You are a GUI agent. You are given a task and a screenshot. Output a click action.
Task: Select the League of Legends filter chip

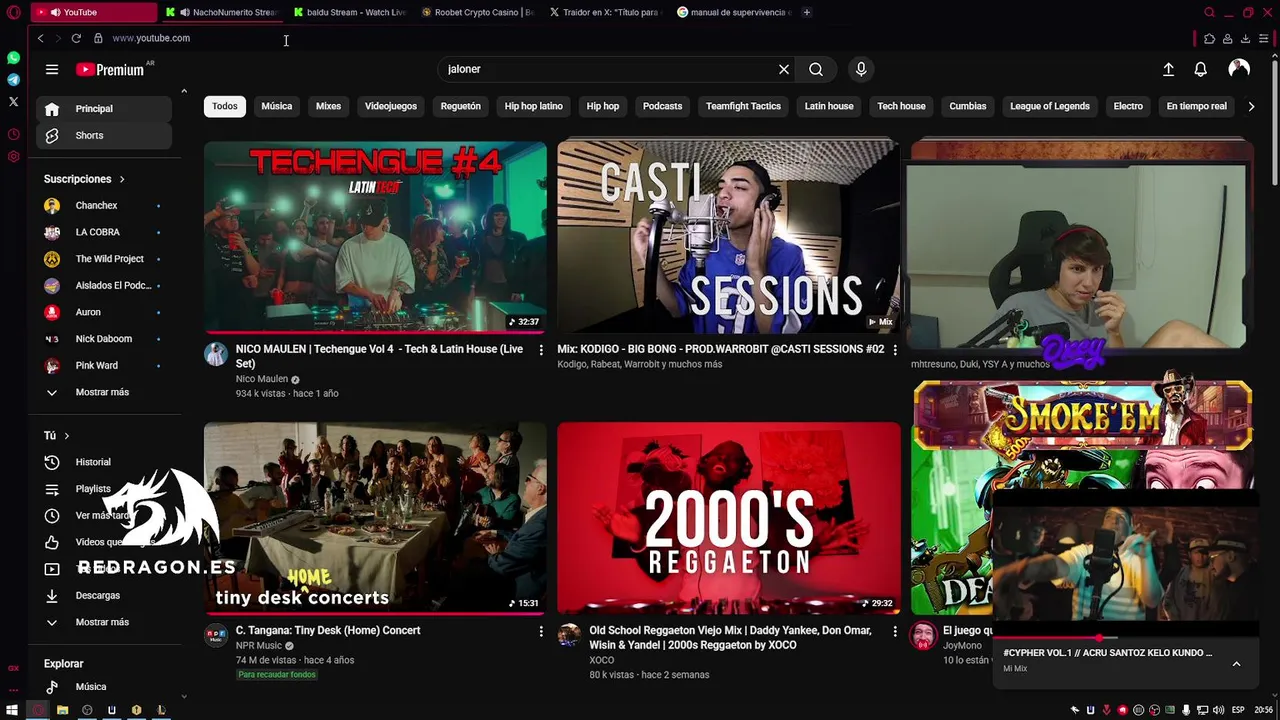tap(1050, 106)
